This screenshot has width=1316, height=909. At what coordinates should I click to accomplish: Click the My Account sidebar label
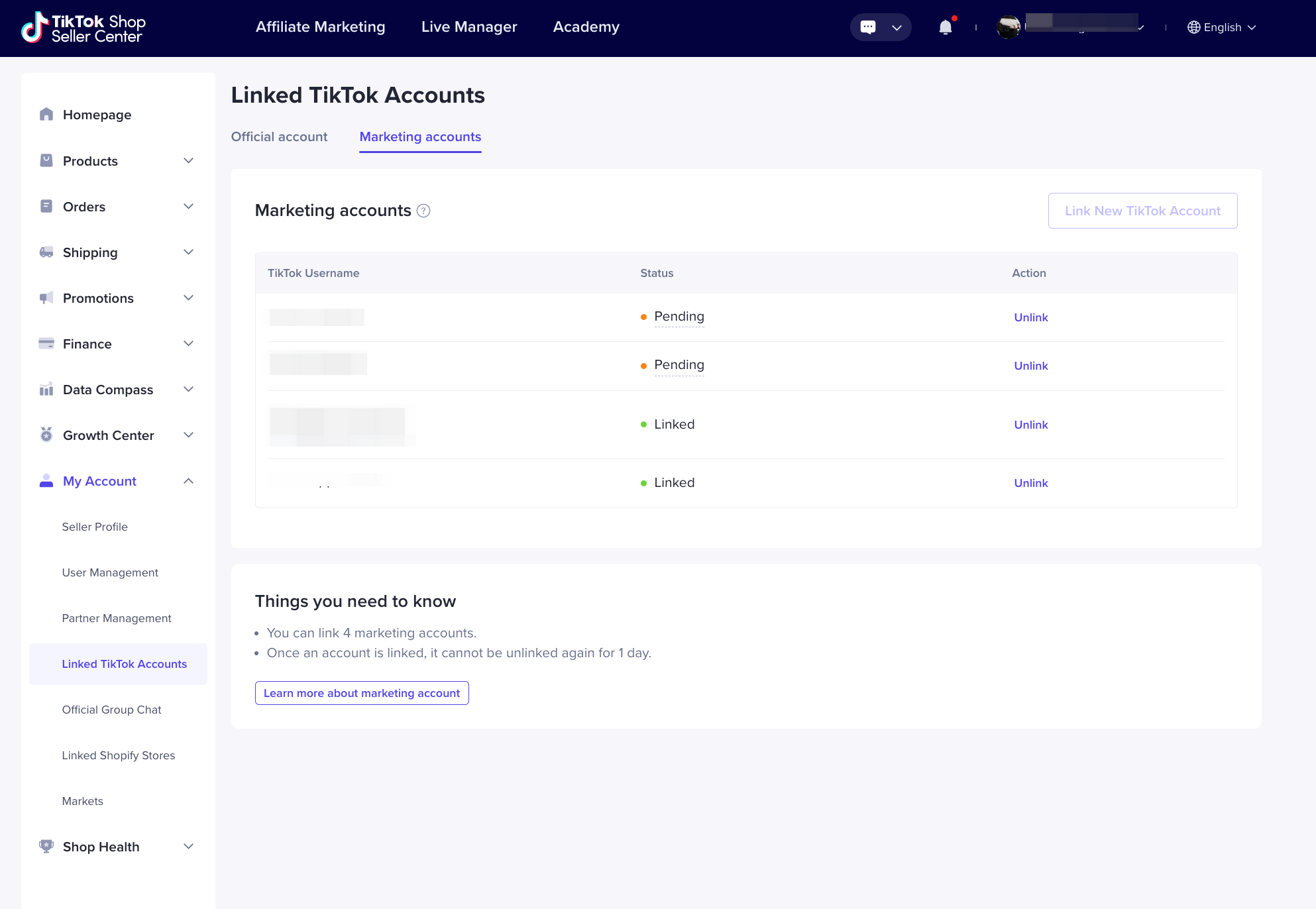tap(99, 481)
